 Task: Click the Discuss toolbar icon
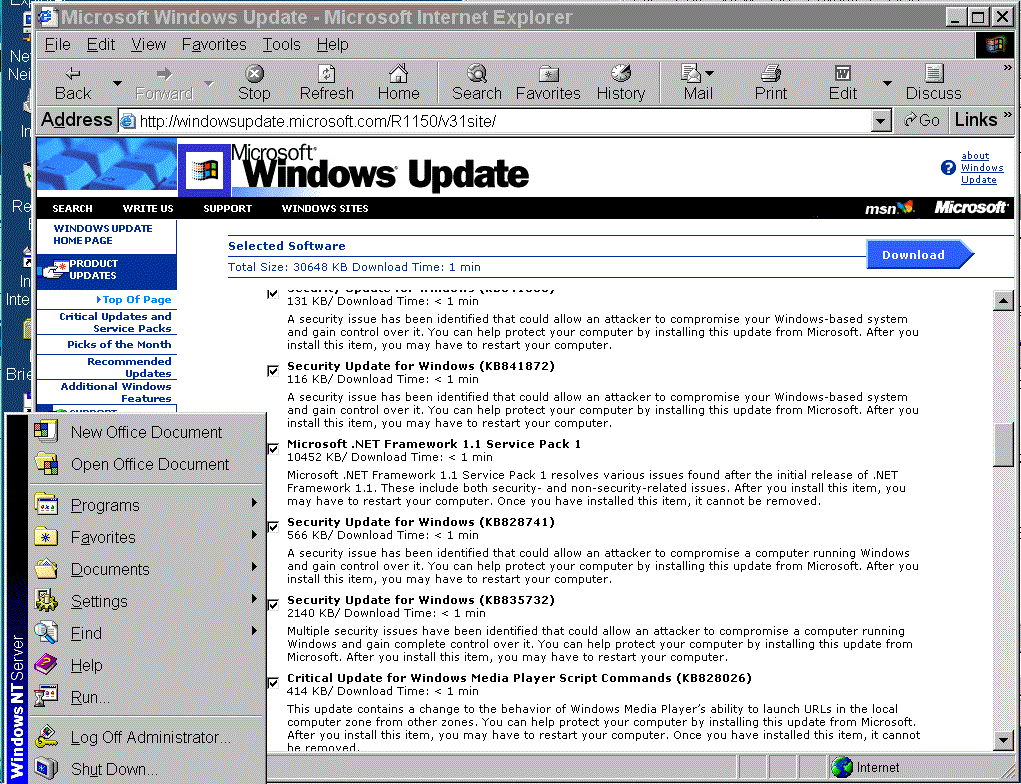point(933,74)
